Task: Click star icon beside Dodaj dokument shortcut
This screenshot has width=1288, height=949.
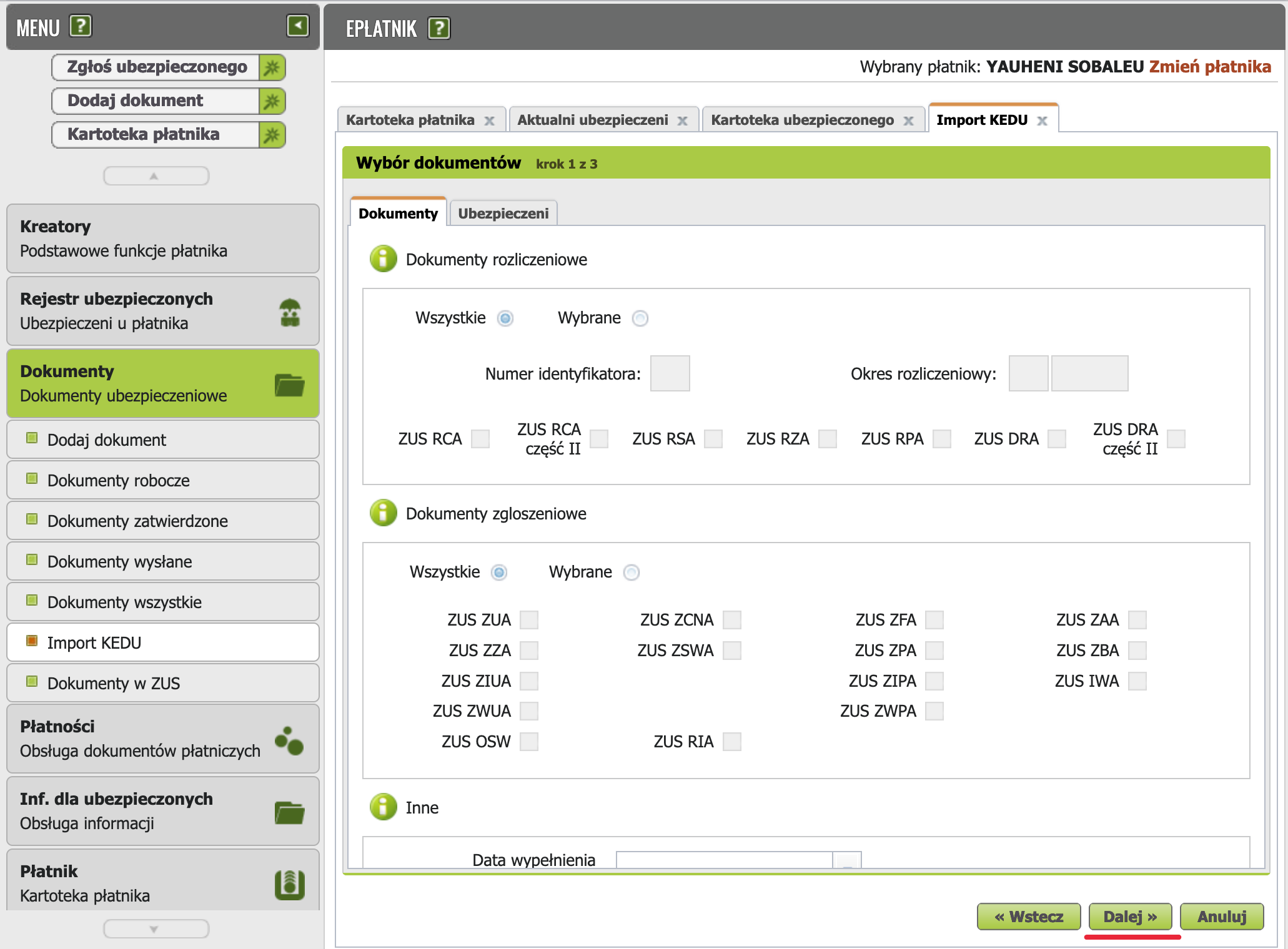Action: pos(272,101)
